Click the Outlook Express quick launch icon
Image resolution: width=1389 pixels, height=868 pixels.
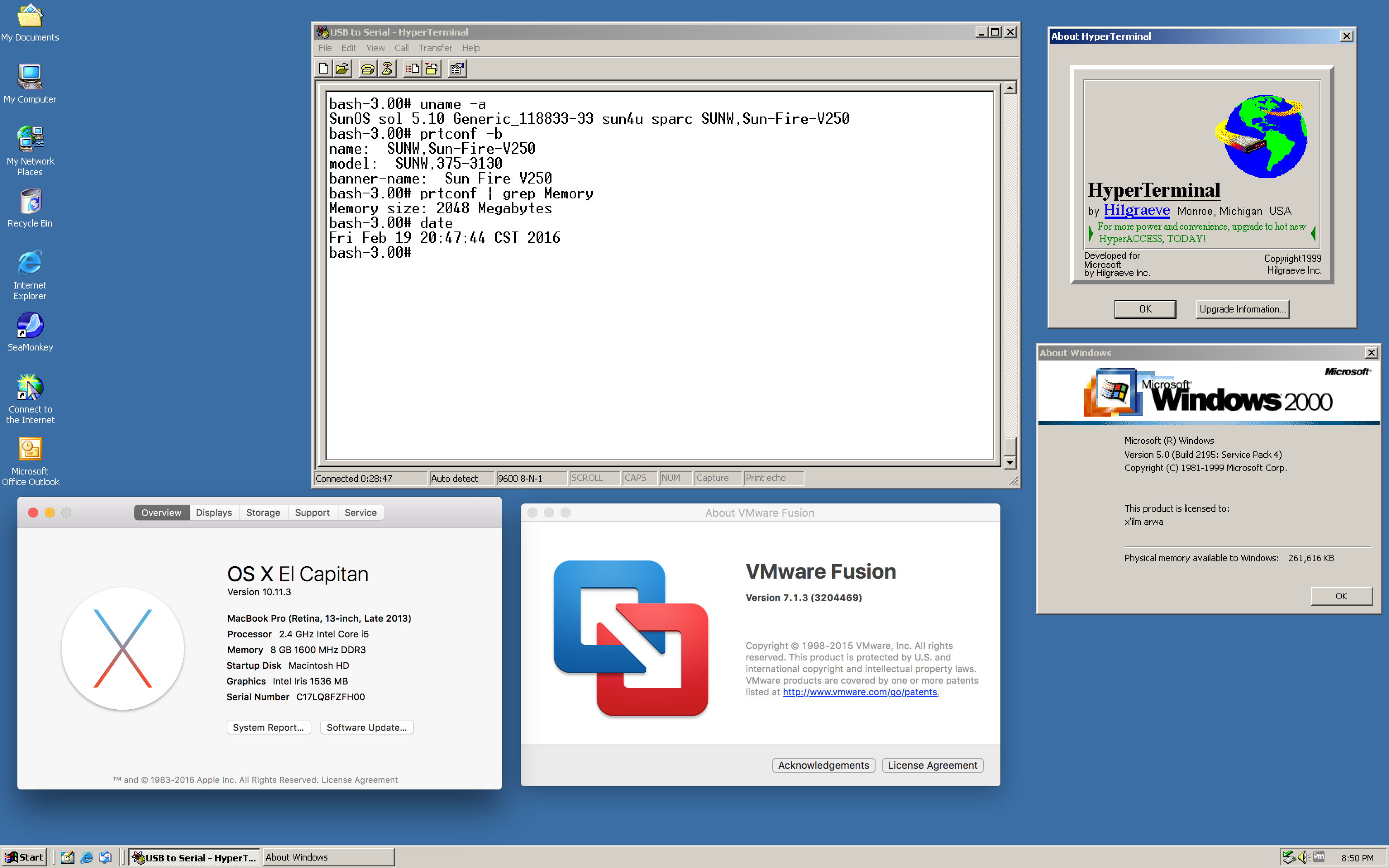[x=105, y=857]
